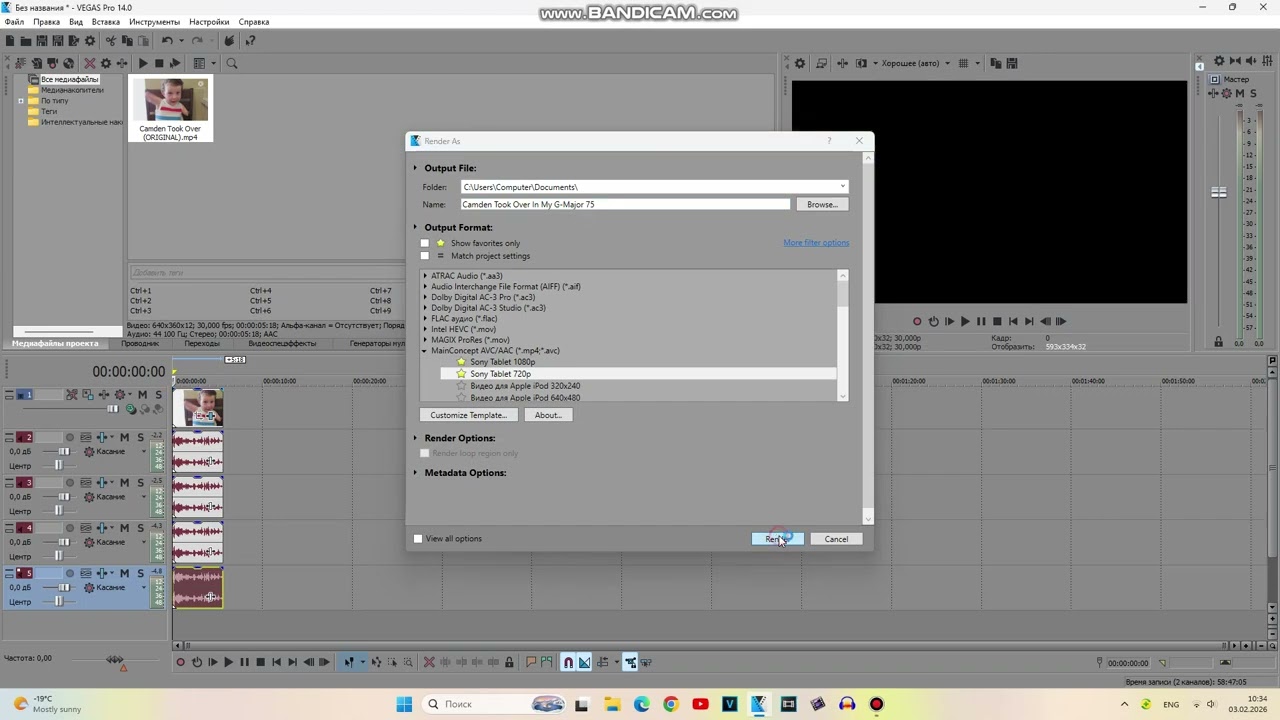Click the Get Media from Web globe icon

click(68, 63)
